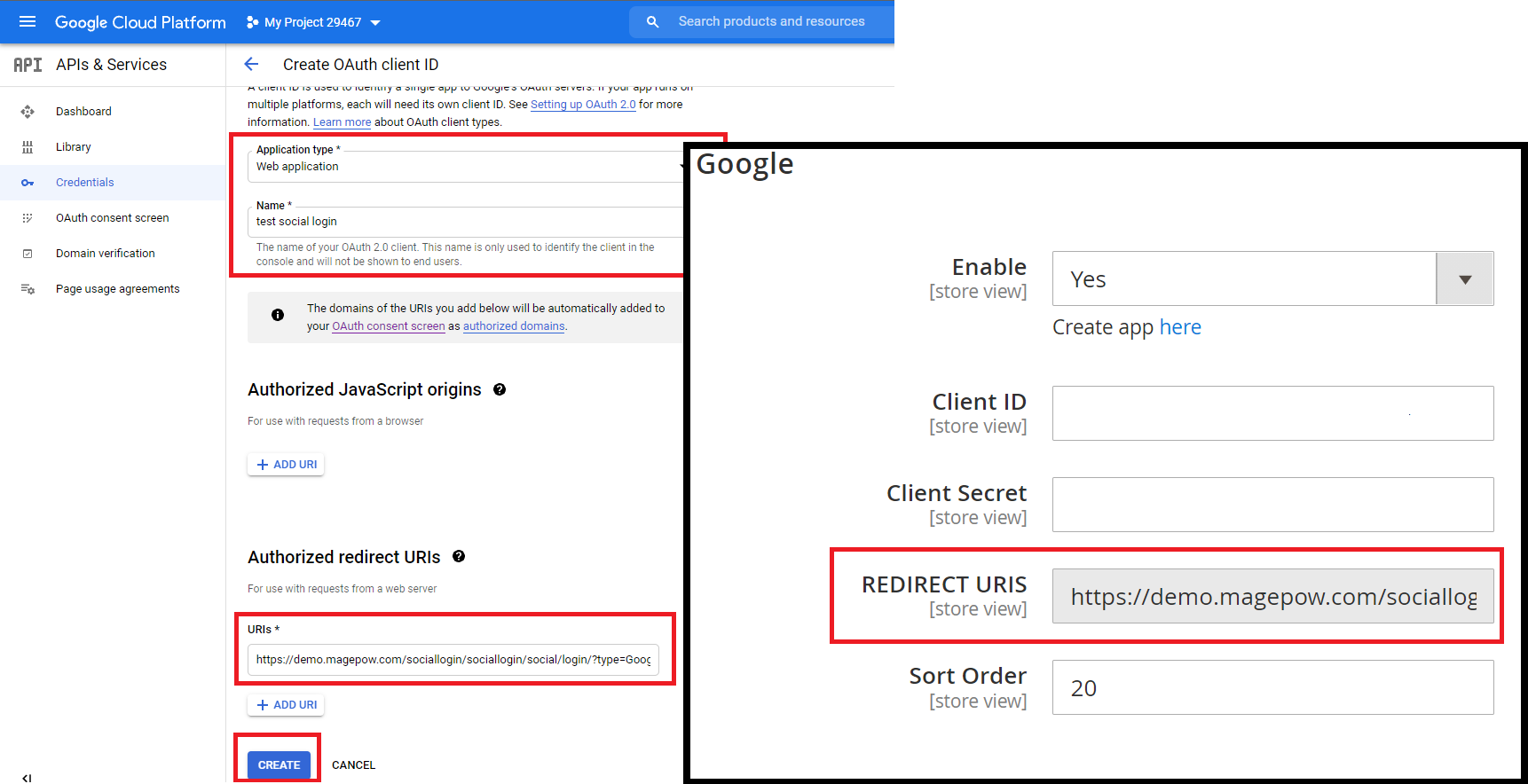Click the Client ID input field

(1272, 413)
